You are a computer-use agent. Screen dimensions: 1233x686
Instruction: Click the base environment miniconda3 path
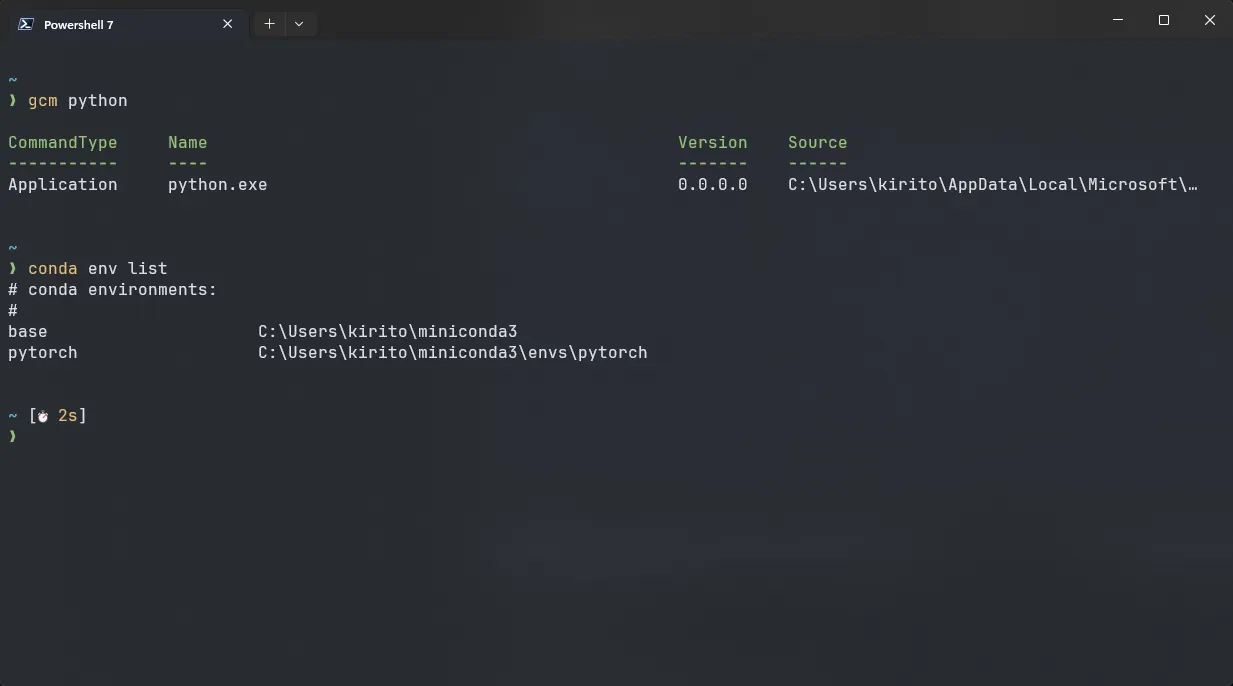387,331
